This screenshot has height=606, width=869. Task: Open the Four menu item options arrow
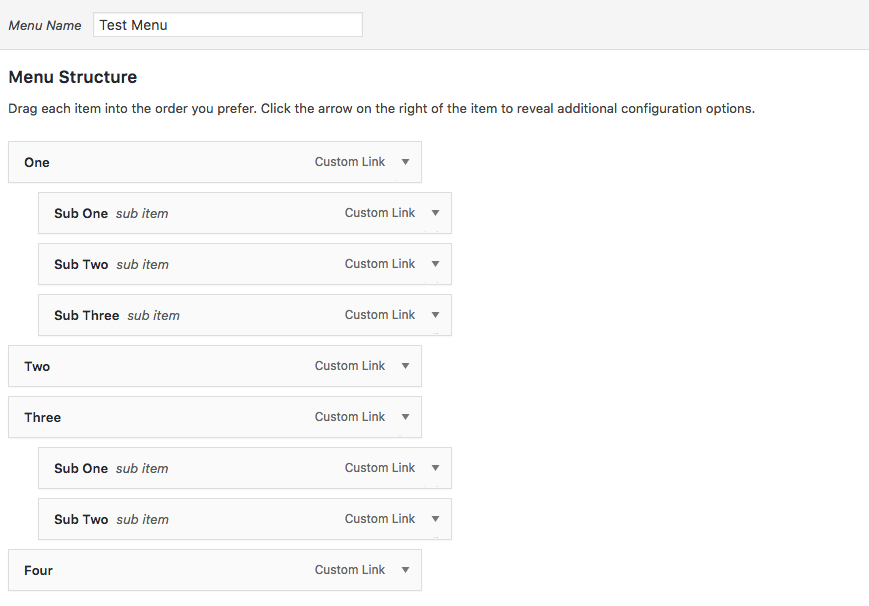click(x=405, y=570)
